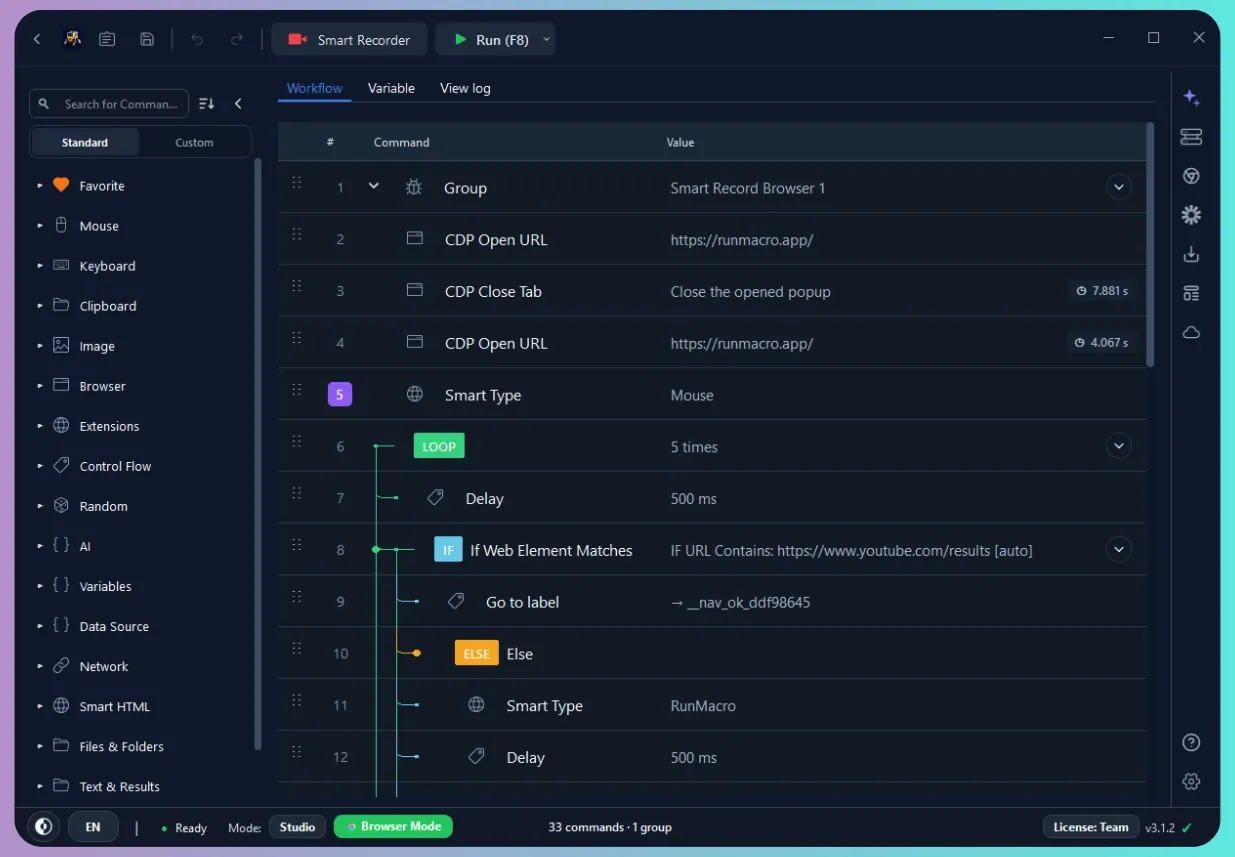
Task: Collapse the command sidebar with the chevron
Action: (238, 103)
